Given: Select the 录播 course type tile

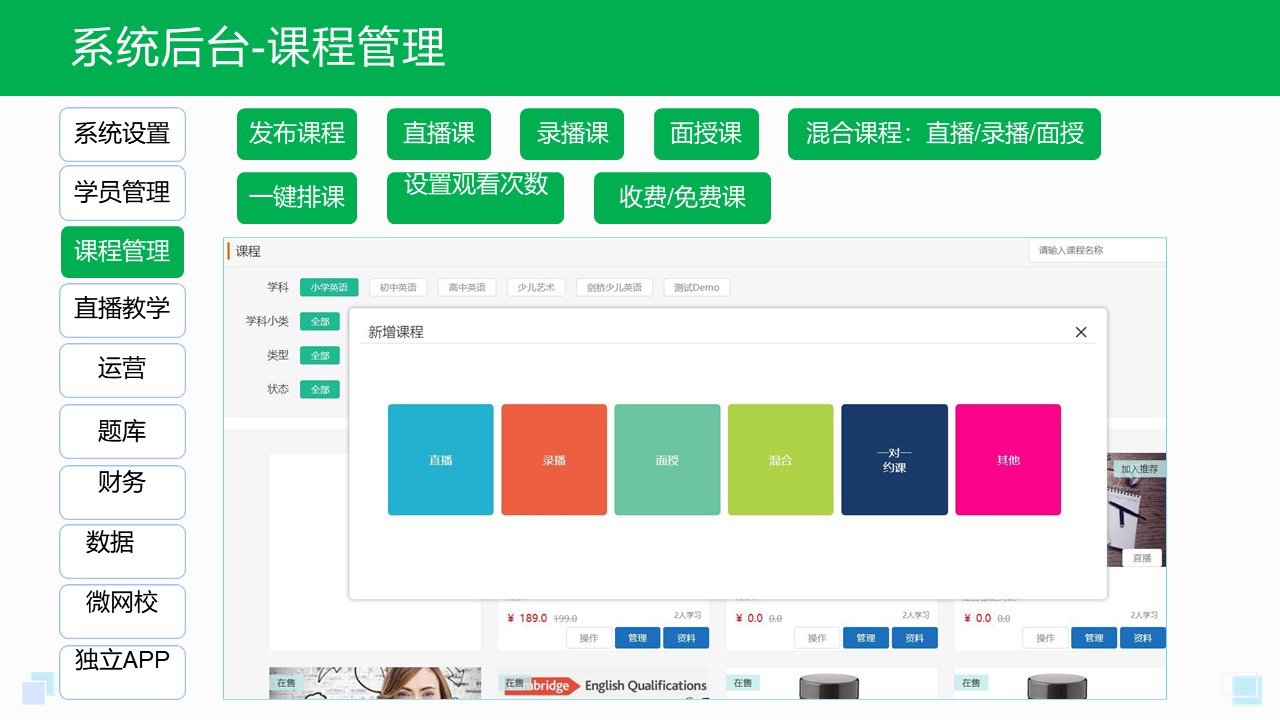Looking at the screenshot, I should (x=554, y=459).
